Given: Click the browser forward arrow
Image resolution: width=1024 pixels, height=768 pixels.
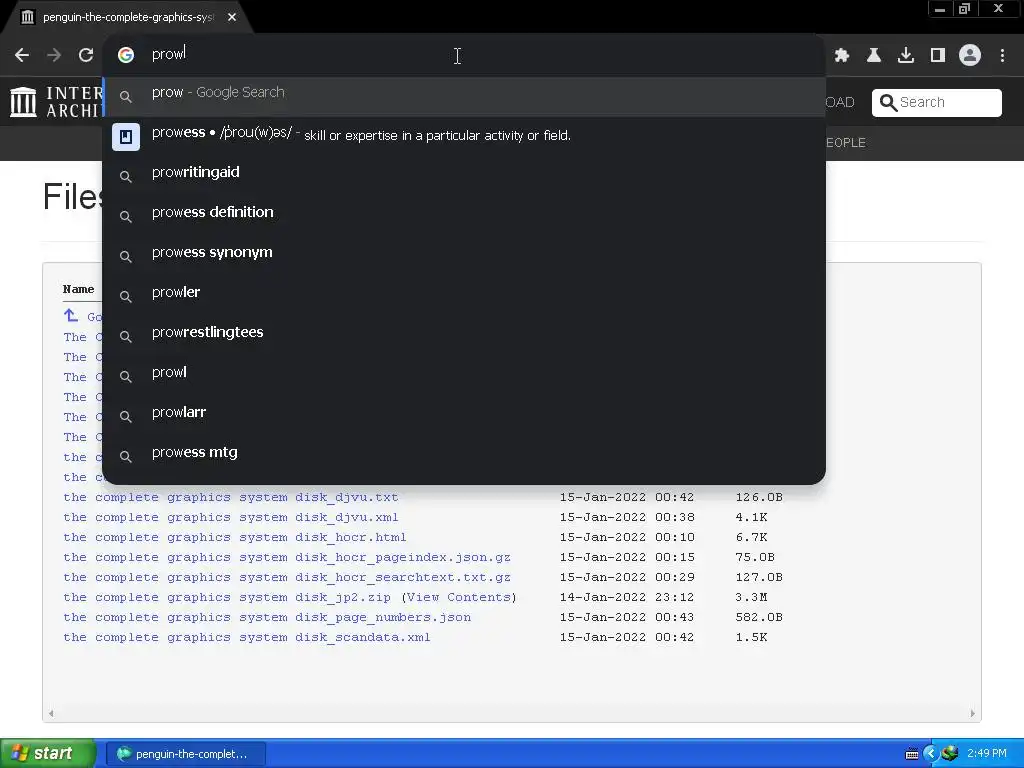Looking at the screenshot, I should point(54,55).
